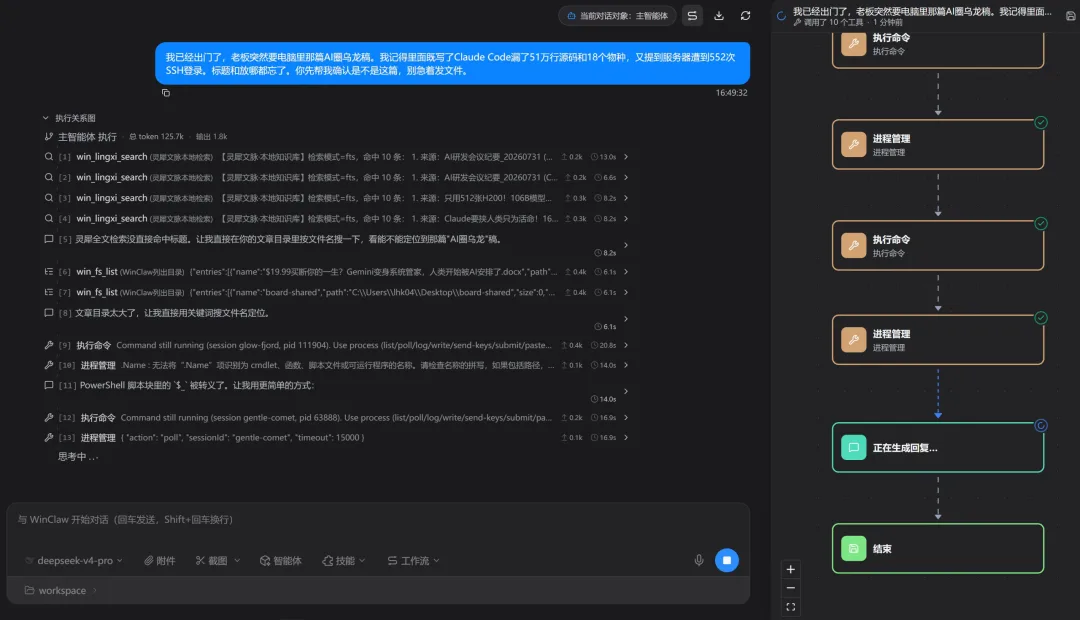Click step [3] win_lingxi_search row text
The height and width of the screenshot is (620, 1080).
point(313,198)
